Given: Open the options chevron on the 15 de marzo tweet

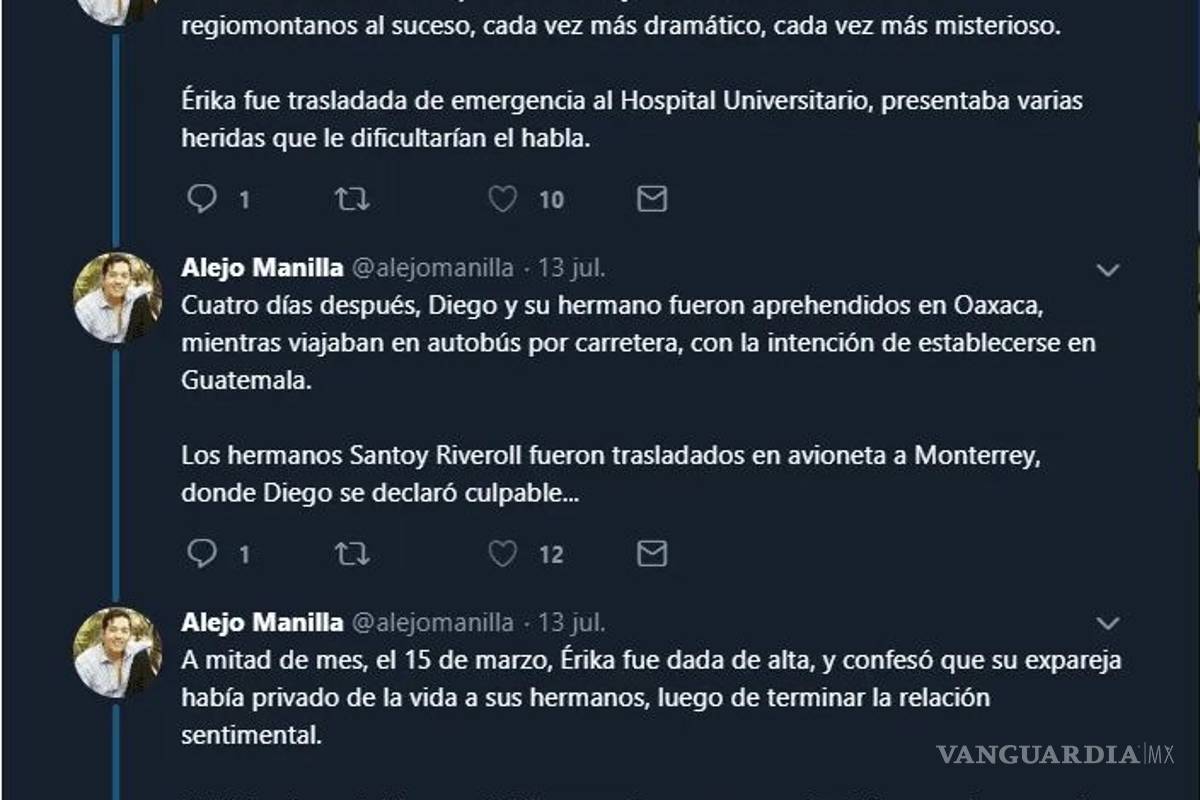Looking at the screenshot, I should point(1106,623).
